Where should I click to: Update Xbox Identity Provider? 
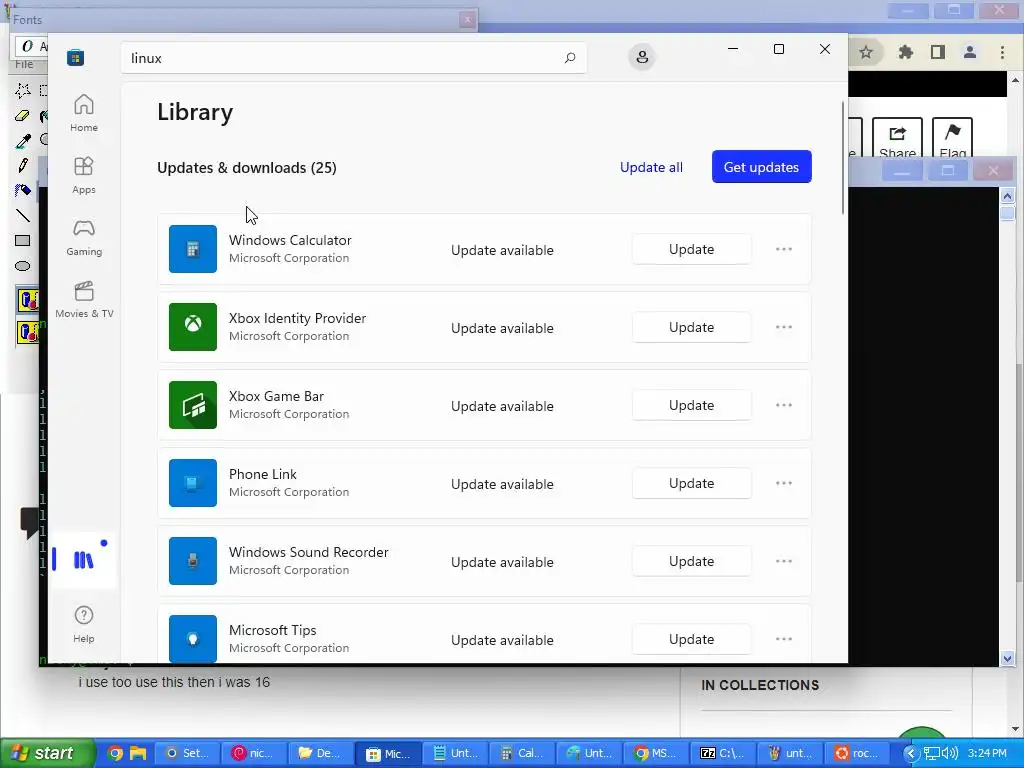[691, 327]
